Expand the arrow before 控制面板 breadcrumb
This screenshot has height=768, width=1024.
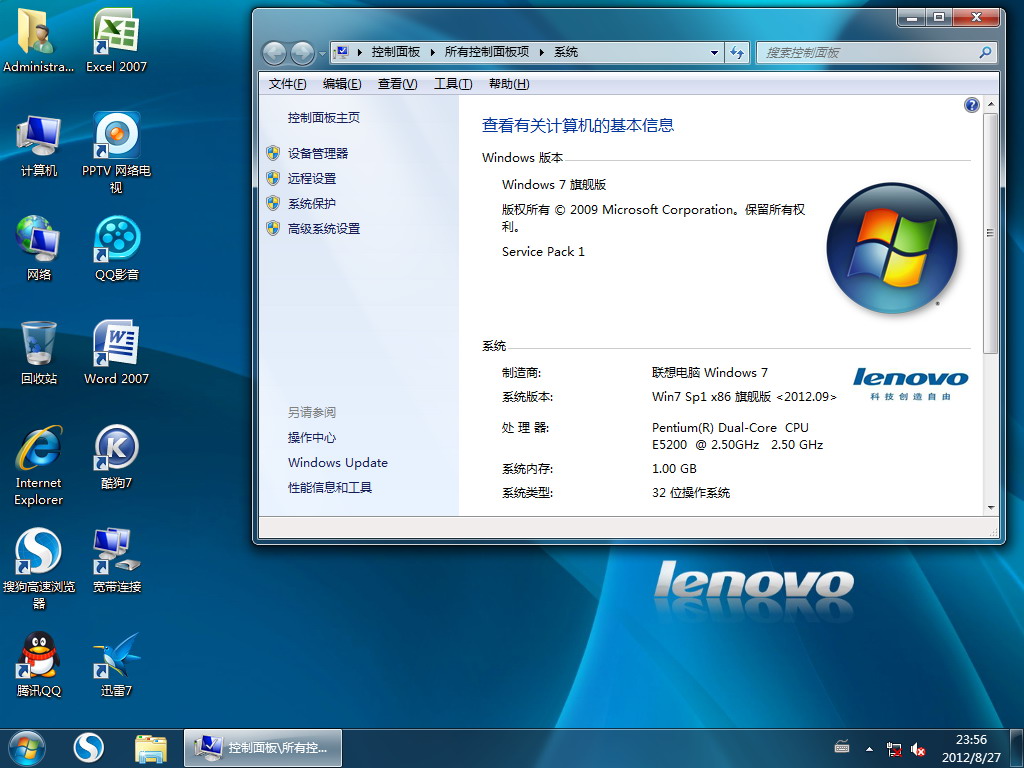click(359, 52)
